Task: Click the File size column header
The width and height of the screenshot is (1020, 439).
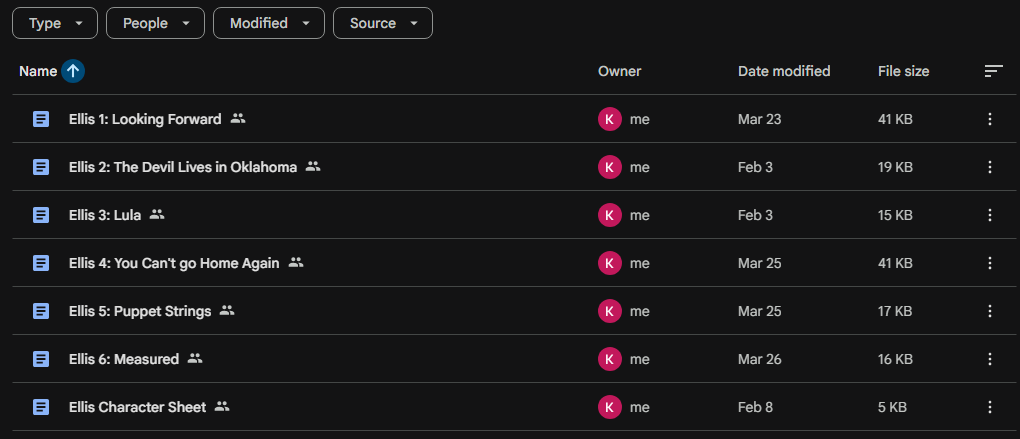Action: (x=903, y=71)
